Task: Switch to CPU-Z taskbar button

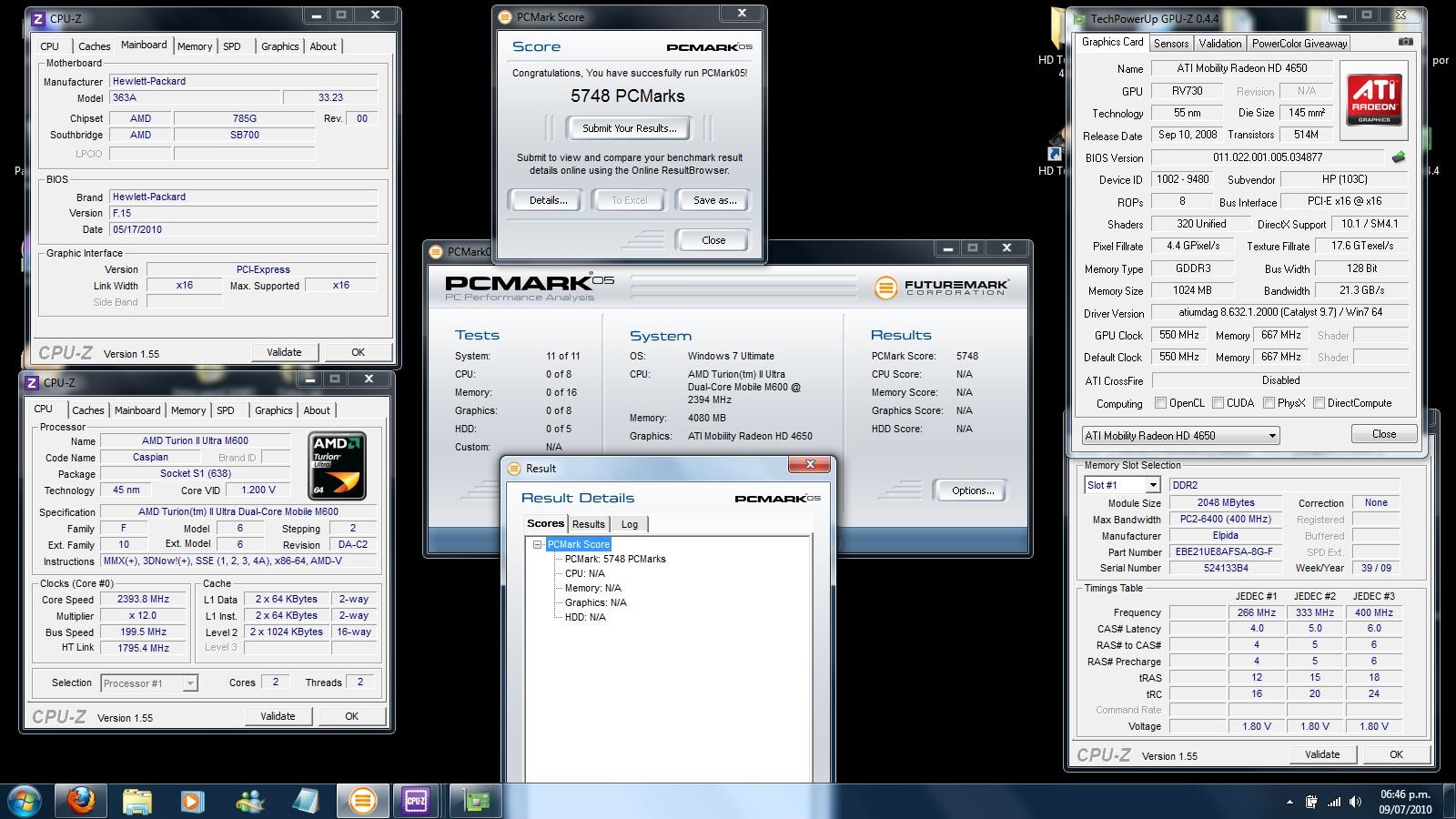Action: click(x=416, y=801)
